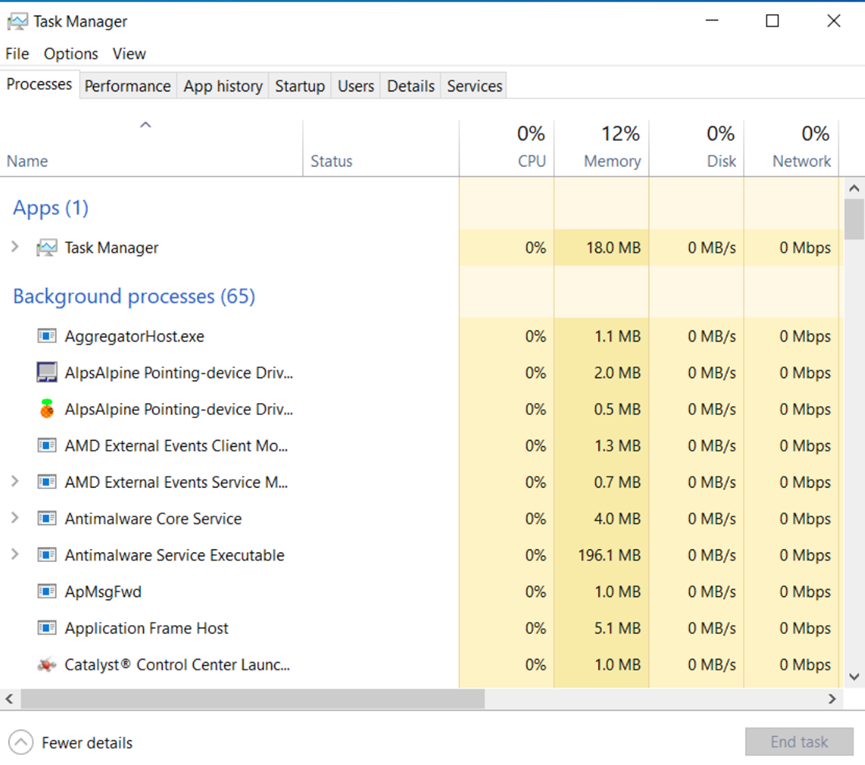The image size is (865, 765).
Task: Sort by the Status column header
Action: click(381, 149)
